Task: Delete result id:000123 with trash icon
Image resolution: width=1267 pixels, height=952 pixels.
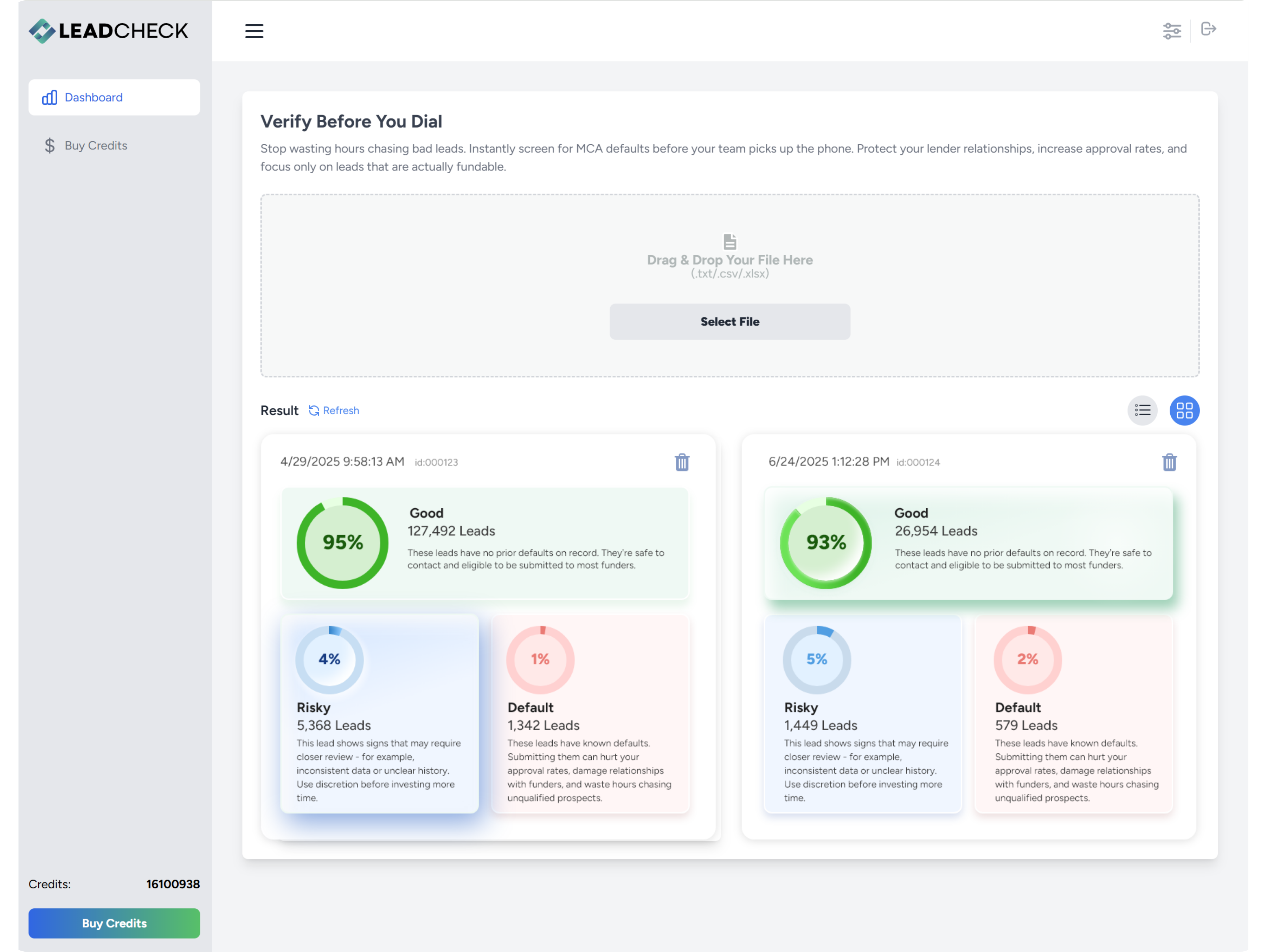Action: click(x=682, y=462)
